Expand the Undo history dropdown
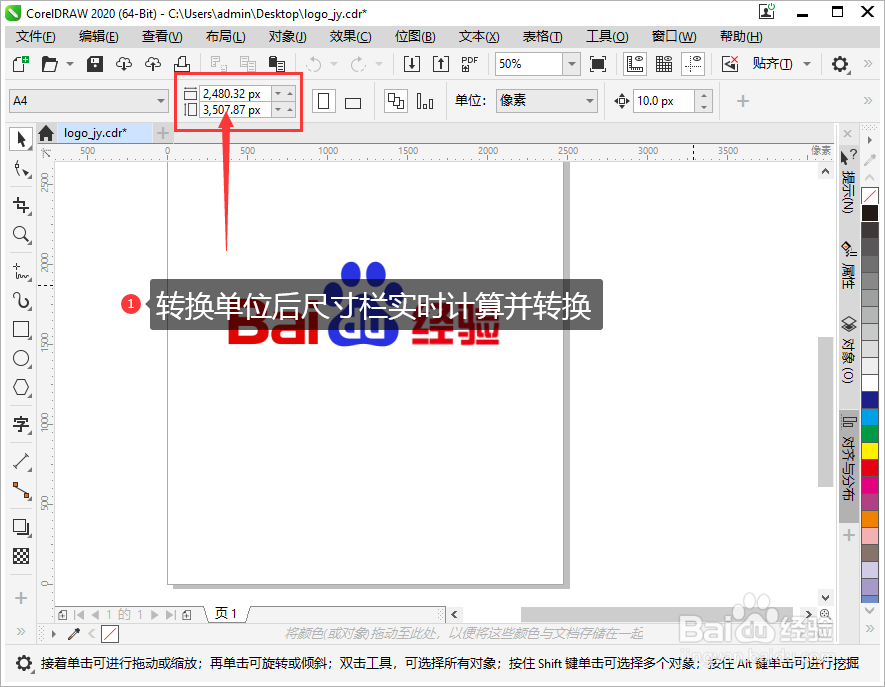The height and width of the screenshot is (687, 885). tap(334, 64)
